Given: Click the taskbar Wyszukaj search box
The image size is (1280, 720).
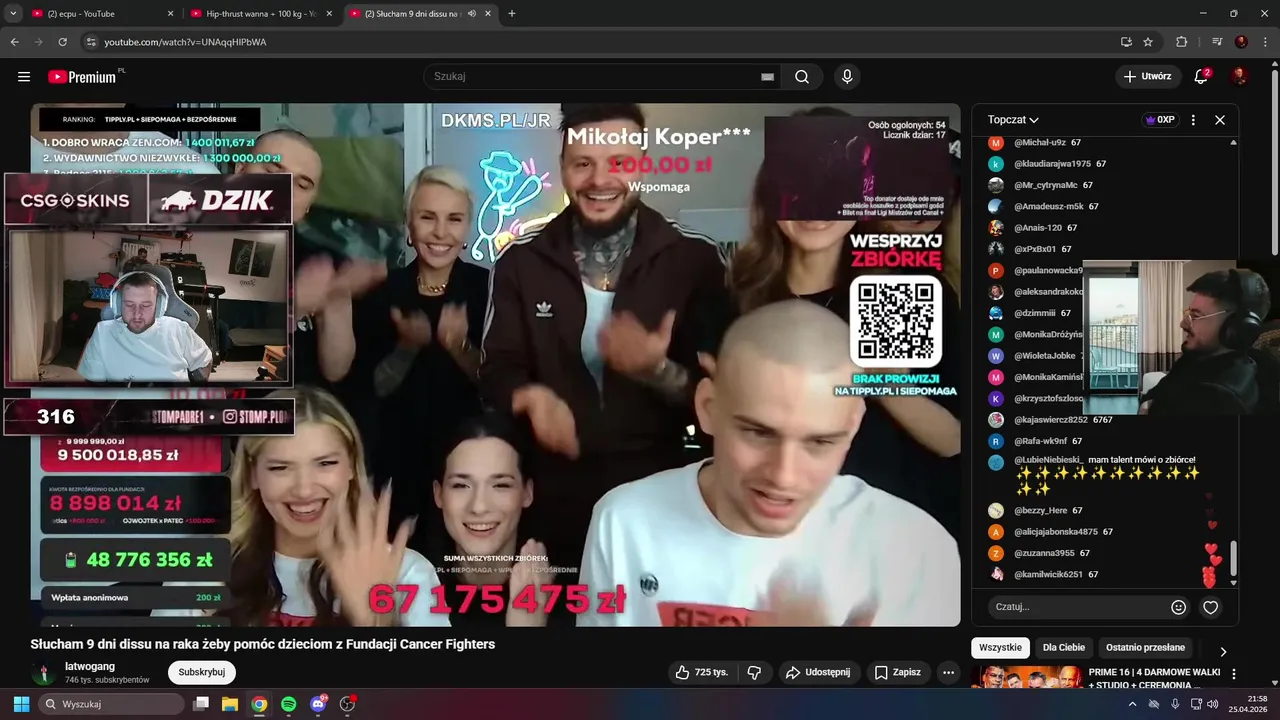Looking at the screenshot, I should click(112, 704).
